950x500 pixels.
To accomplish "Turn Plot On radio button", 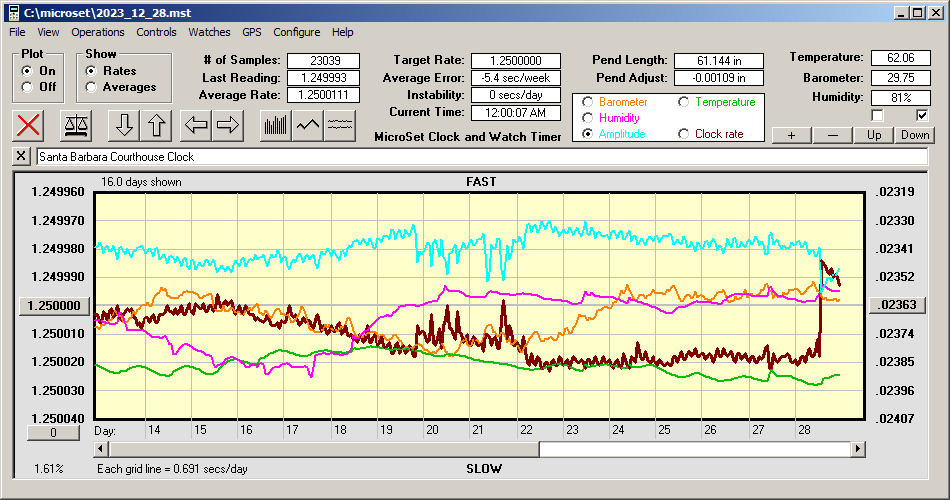I will tap(27, 71).
